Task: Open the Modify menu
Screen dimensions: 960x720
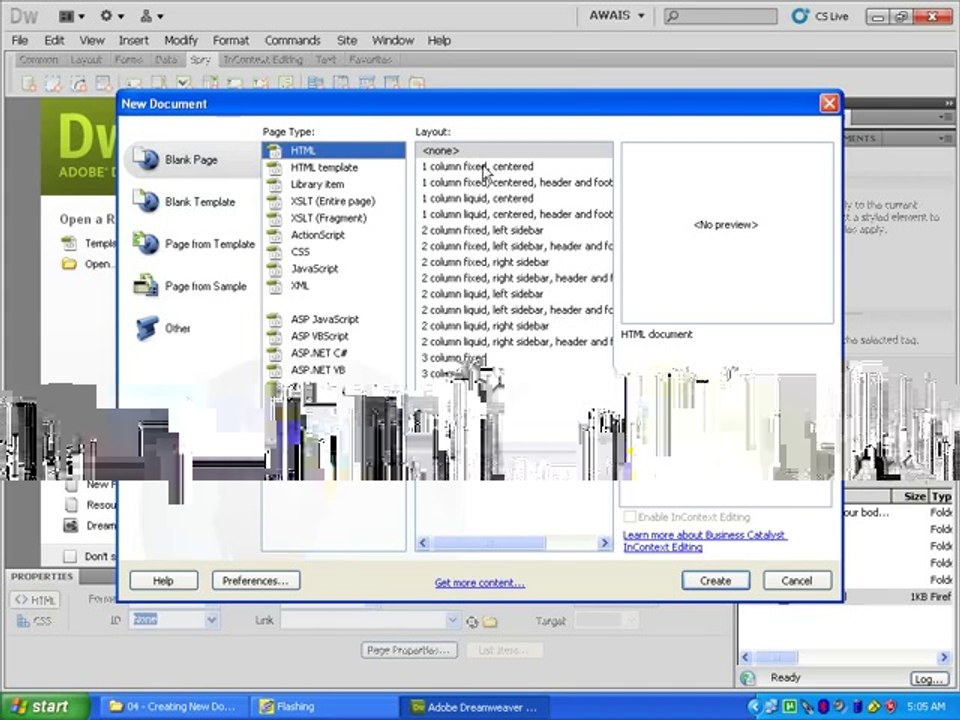Action: [181, 40]
